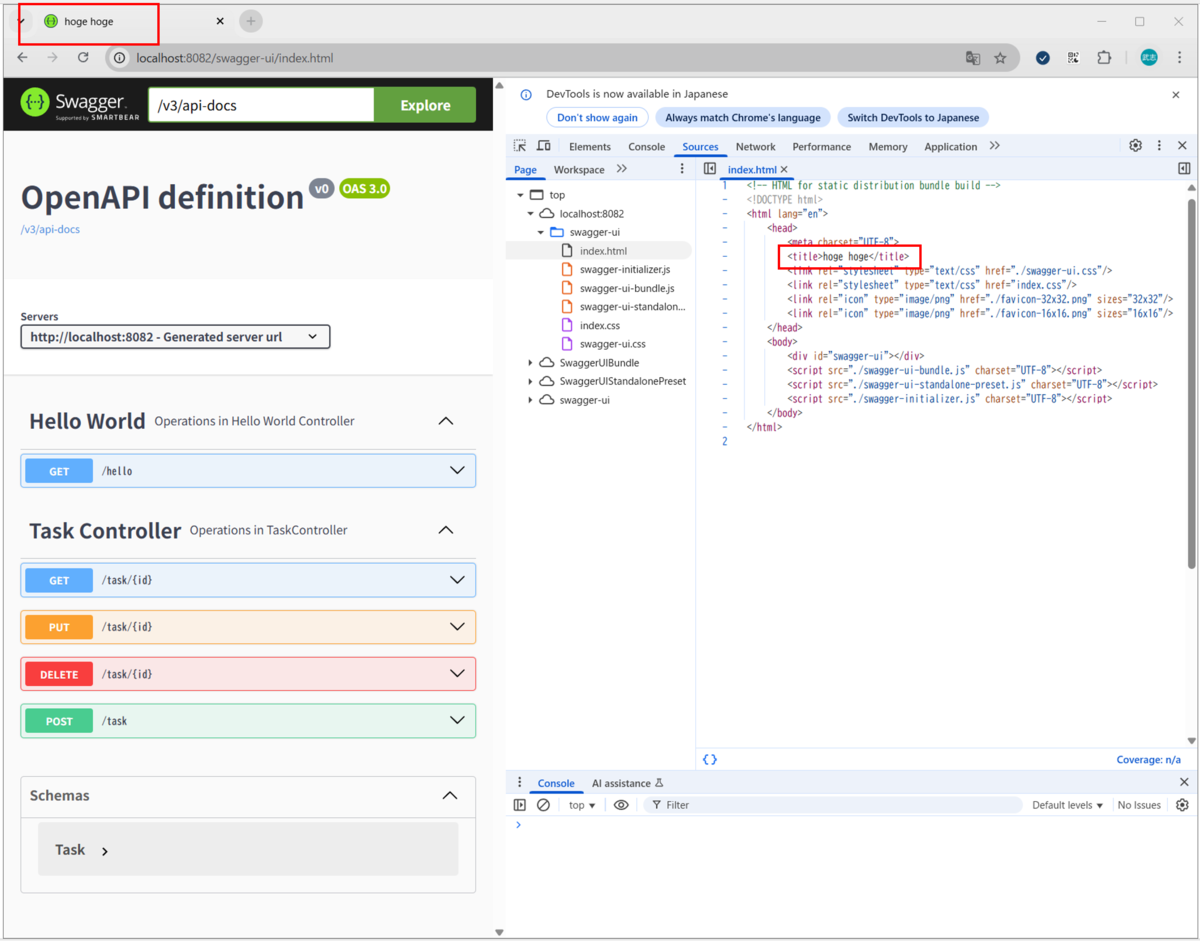Close the index.html editor tab
Screen dimensions: 1200x941
[x=784, y=170]
